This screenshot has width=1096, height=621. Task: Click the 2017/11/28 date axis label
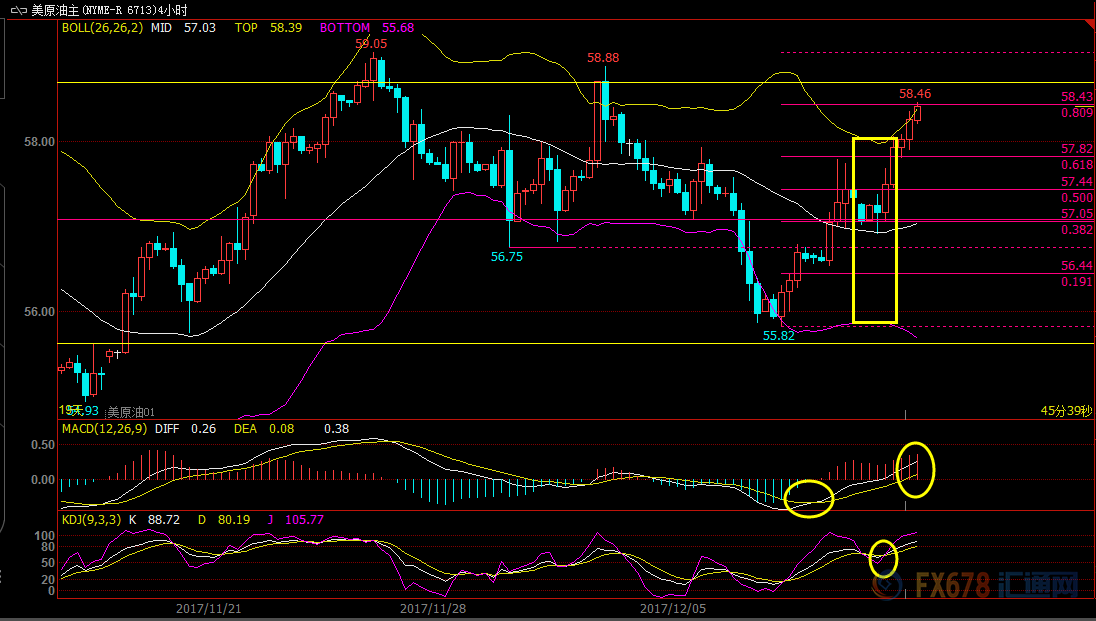tap(433, 609)
